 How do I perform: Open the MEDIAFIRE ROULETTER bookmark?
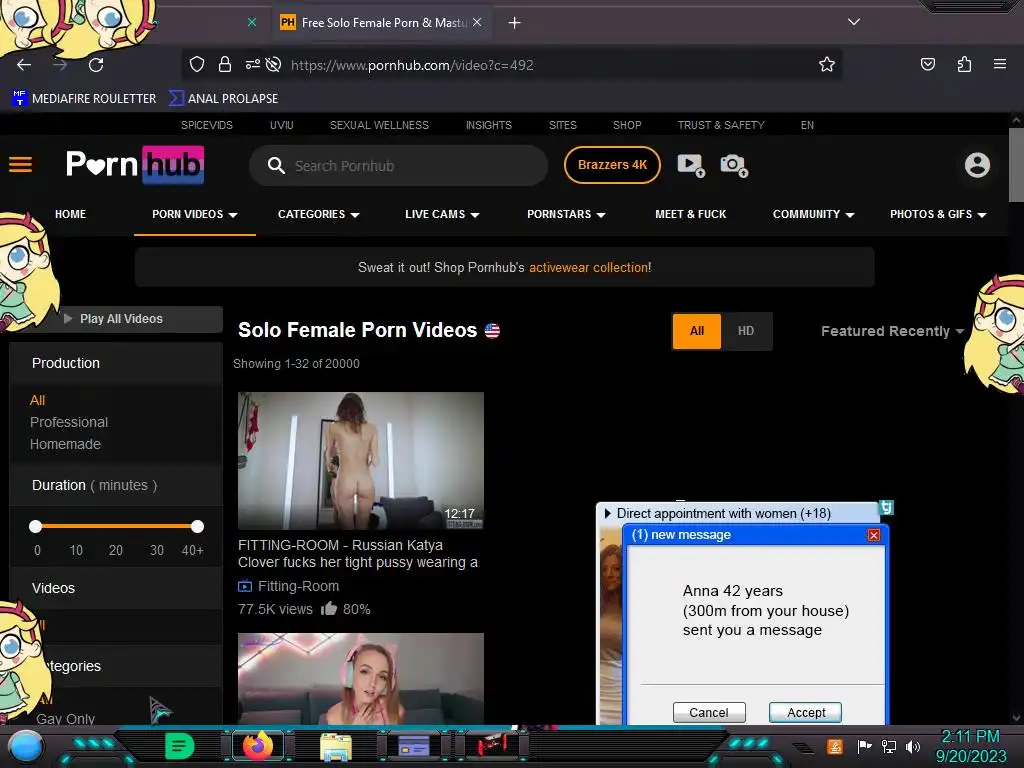click(x=84, y=99)
